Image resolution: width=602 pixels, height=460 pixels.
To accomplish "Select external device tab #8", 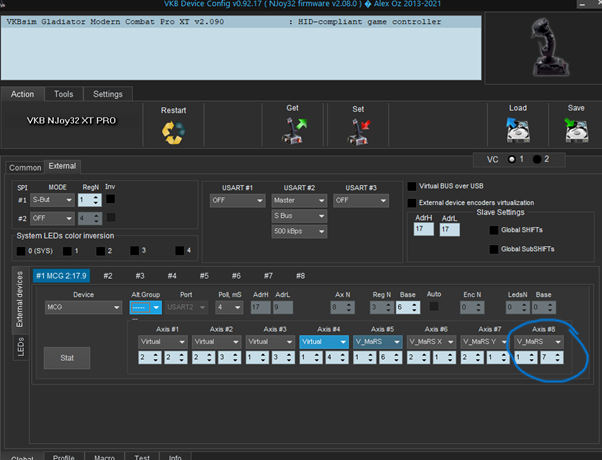I will click(x=301, y=276).
